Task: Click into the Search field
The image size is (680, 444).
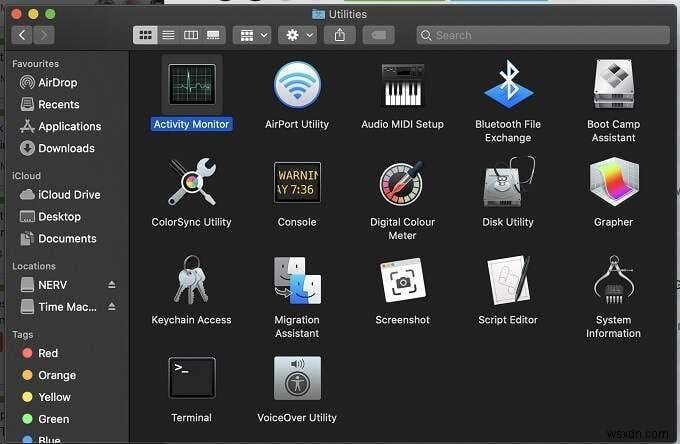Action: click(543, 35)
